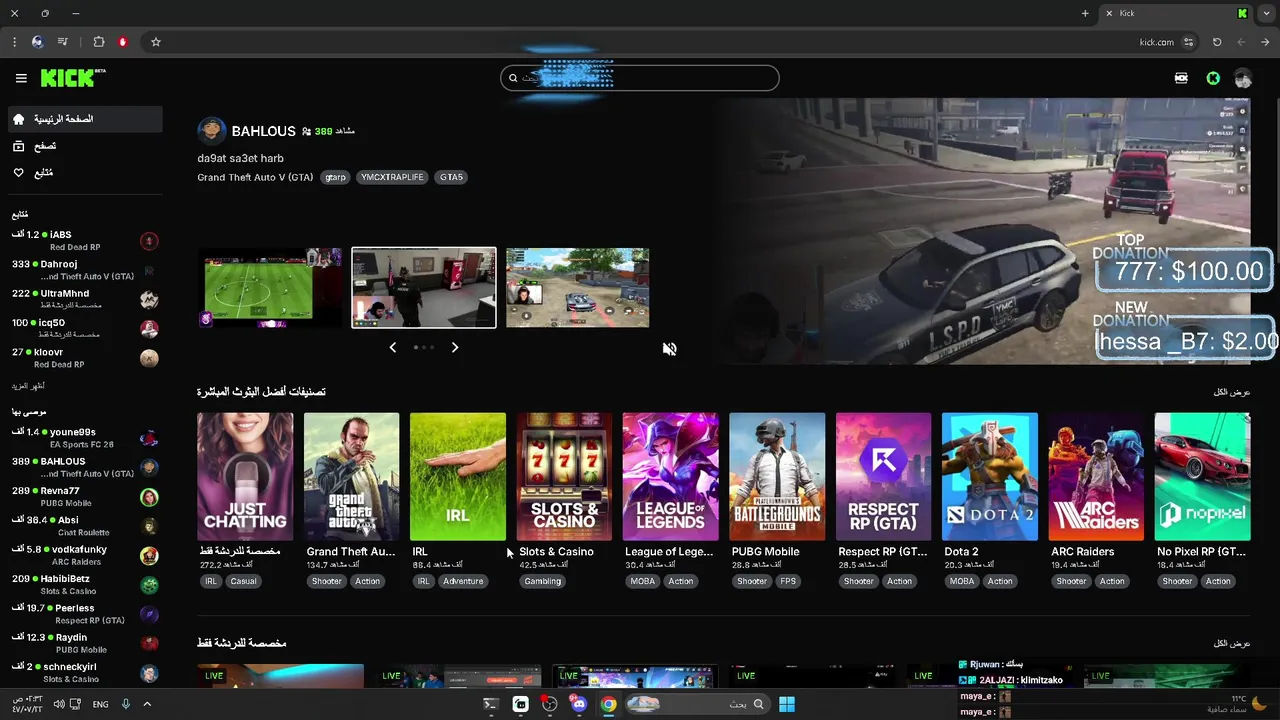Click Grand Theft Auto V (GTA) category text
Screen dimensions: 1280x720
point(255,177)
